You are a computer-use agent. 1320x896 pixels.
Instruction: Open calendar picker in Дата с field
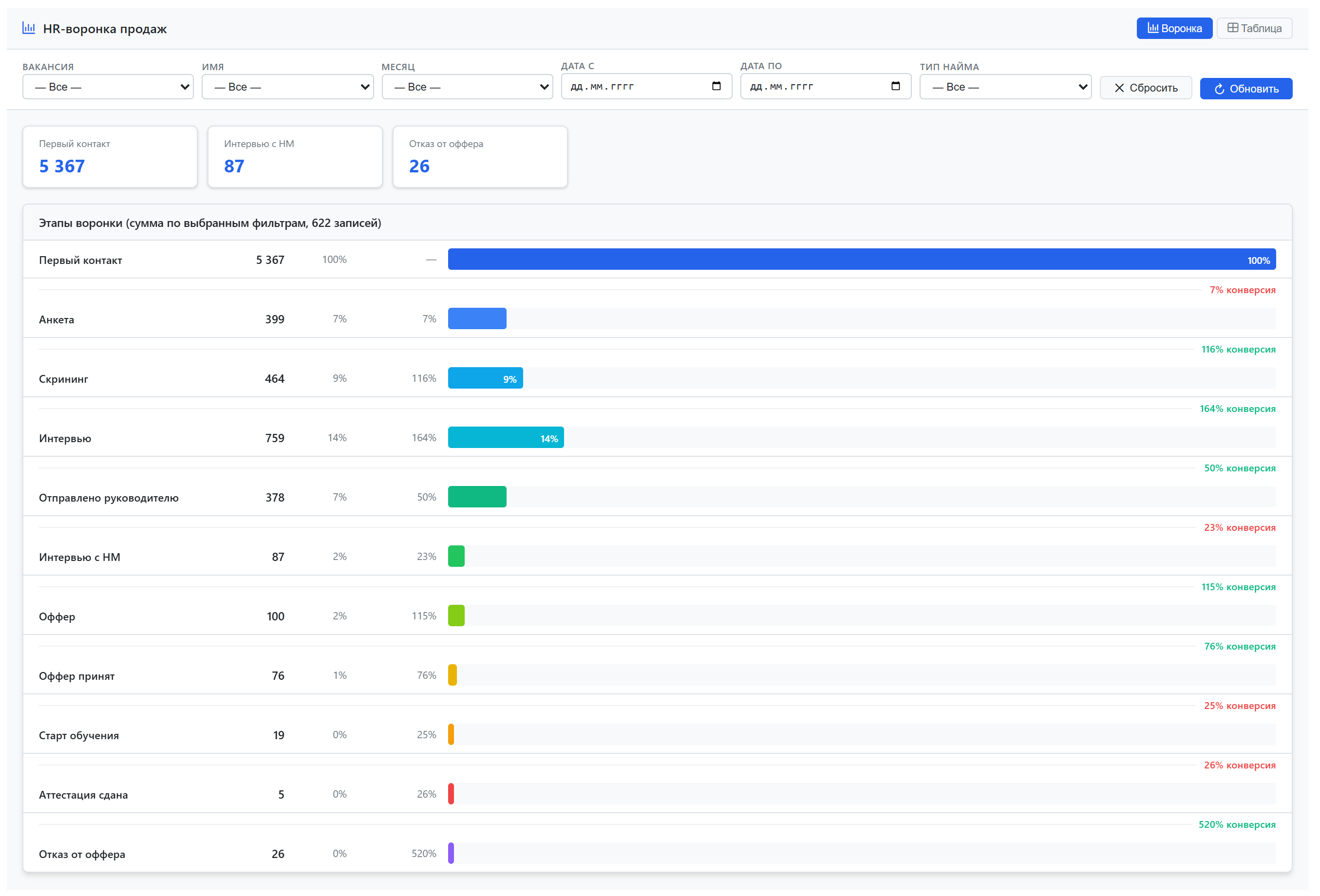(716, 86)
